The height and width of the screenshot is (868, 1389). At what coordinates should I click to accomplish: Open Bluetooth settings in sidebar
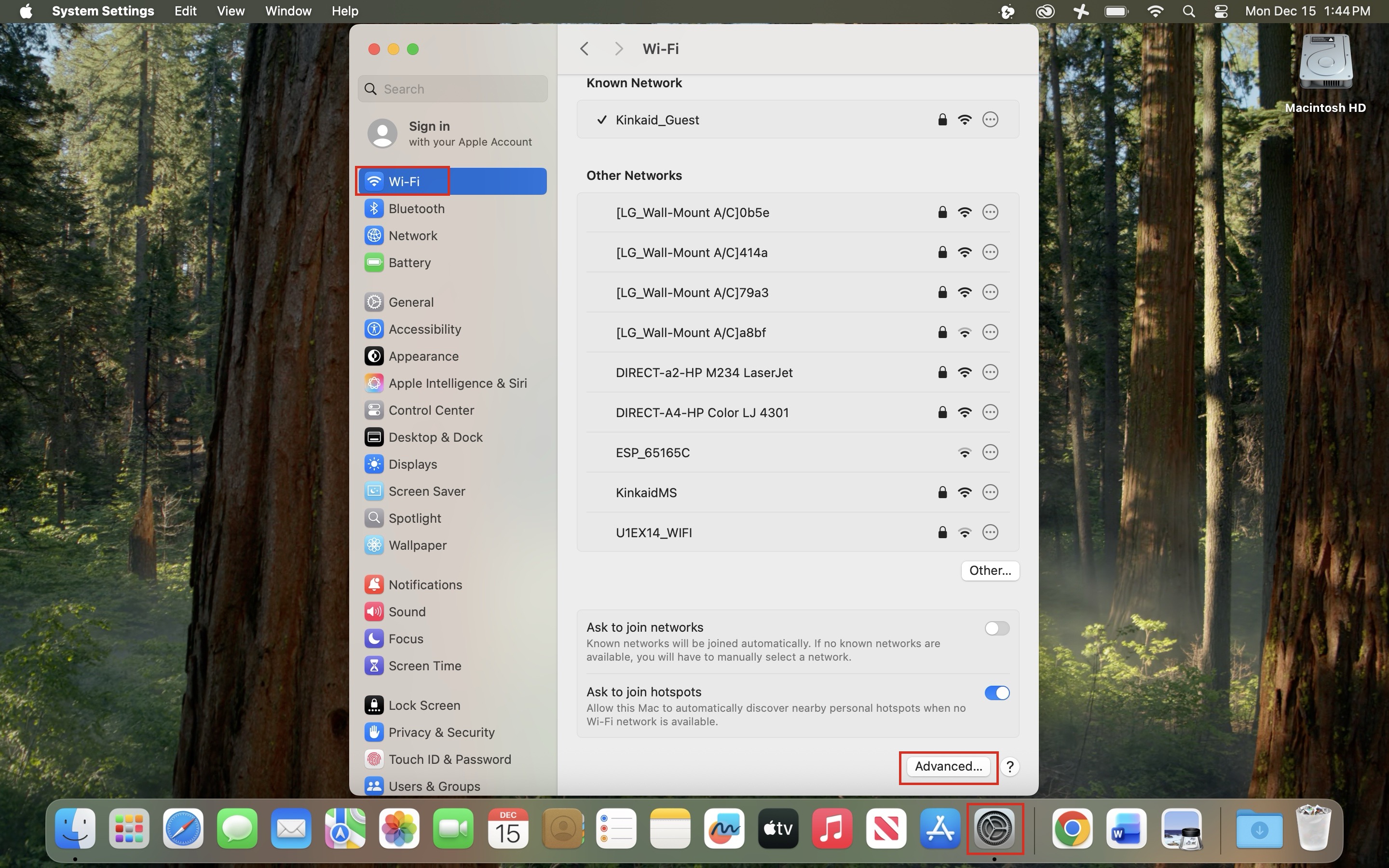pos(416,208)
